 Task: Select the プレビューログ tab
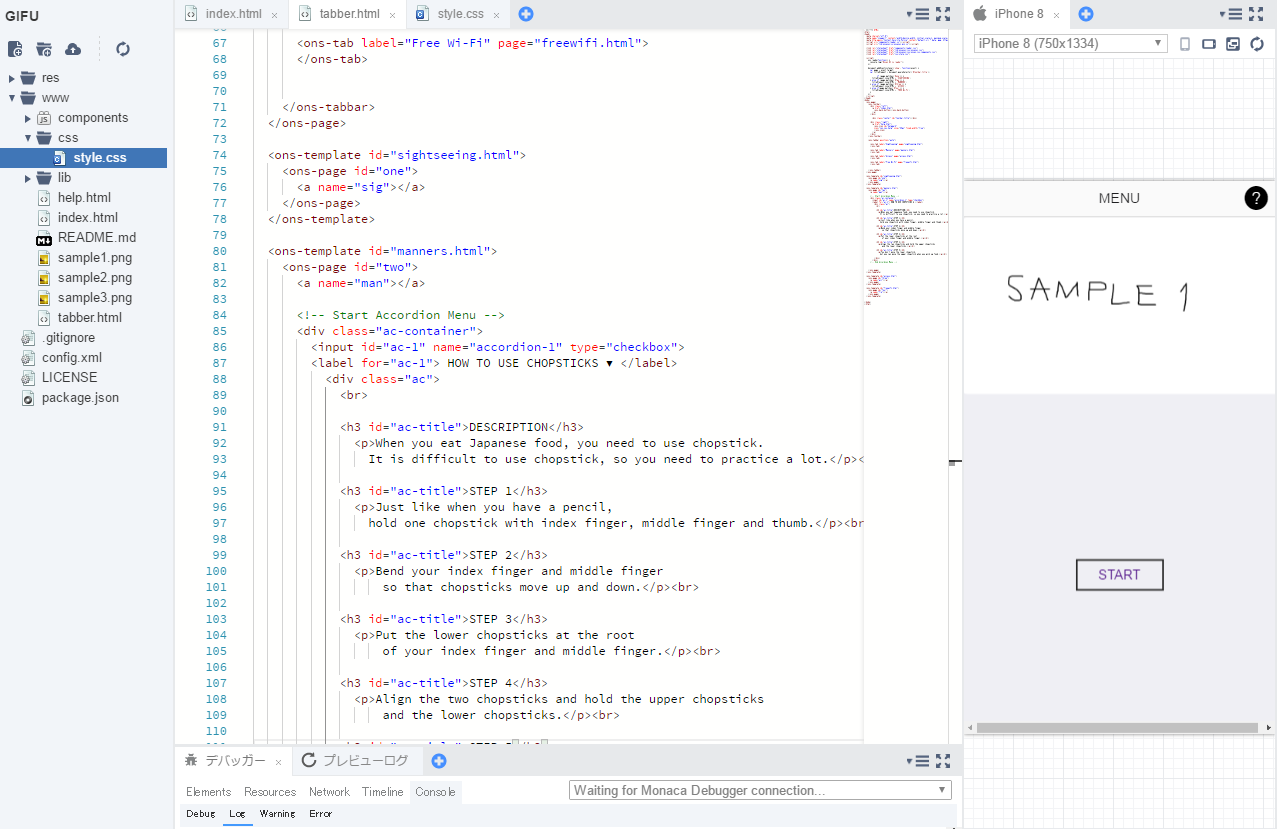point(358,761)
